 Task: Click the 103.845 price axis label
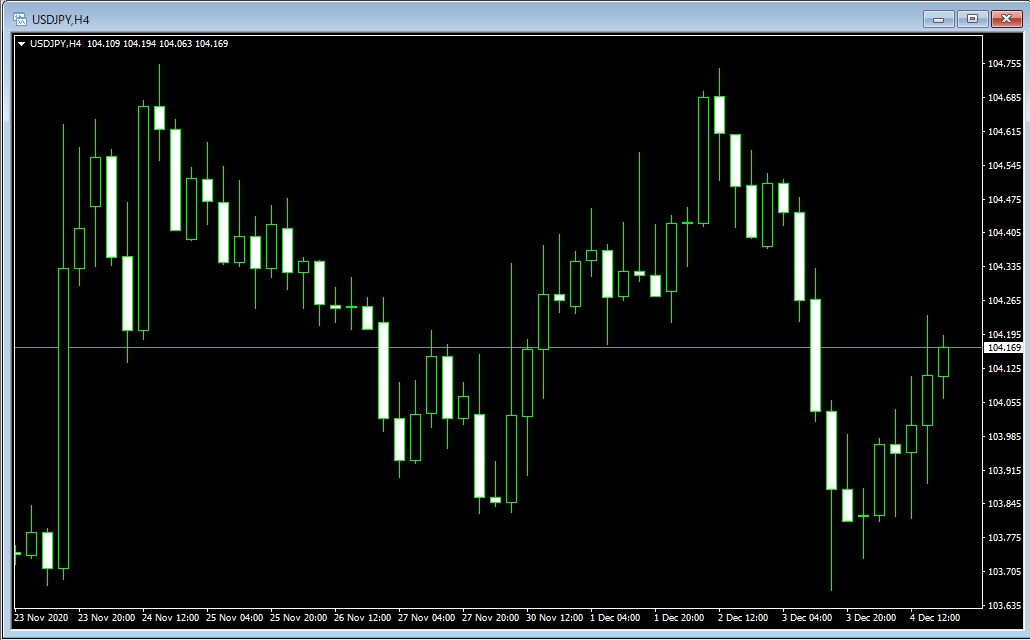[x=1004, y=504]
